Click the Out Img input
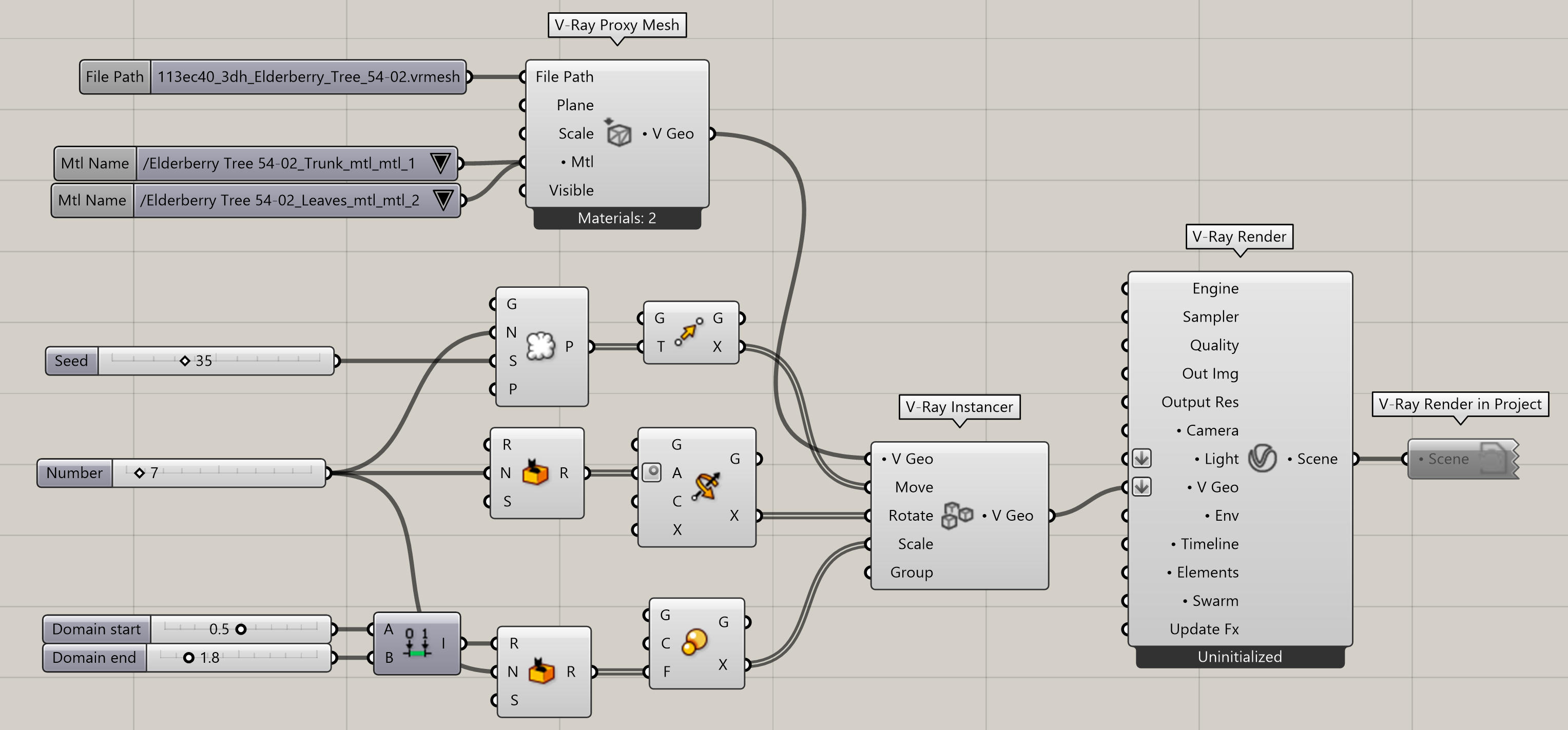 [1210, 373]
